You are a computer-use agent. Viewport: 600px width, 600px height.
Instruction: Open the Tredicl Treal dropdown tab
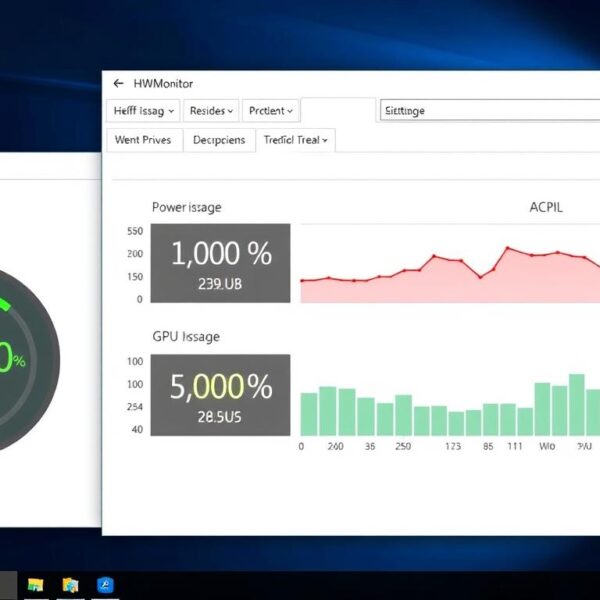296,140
